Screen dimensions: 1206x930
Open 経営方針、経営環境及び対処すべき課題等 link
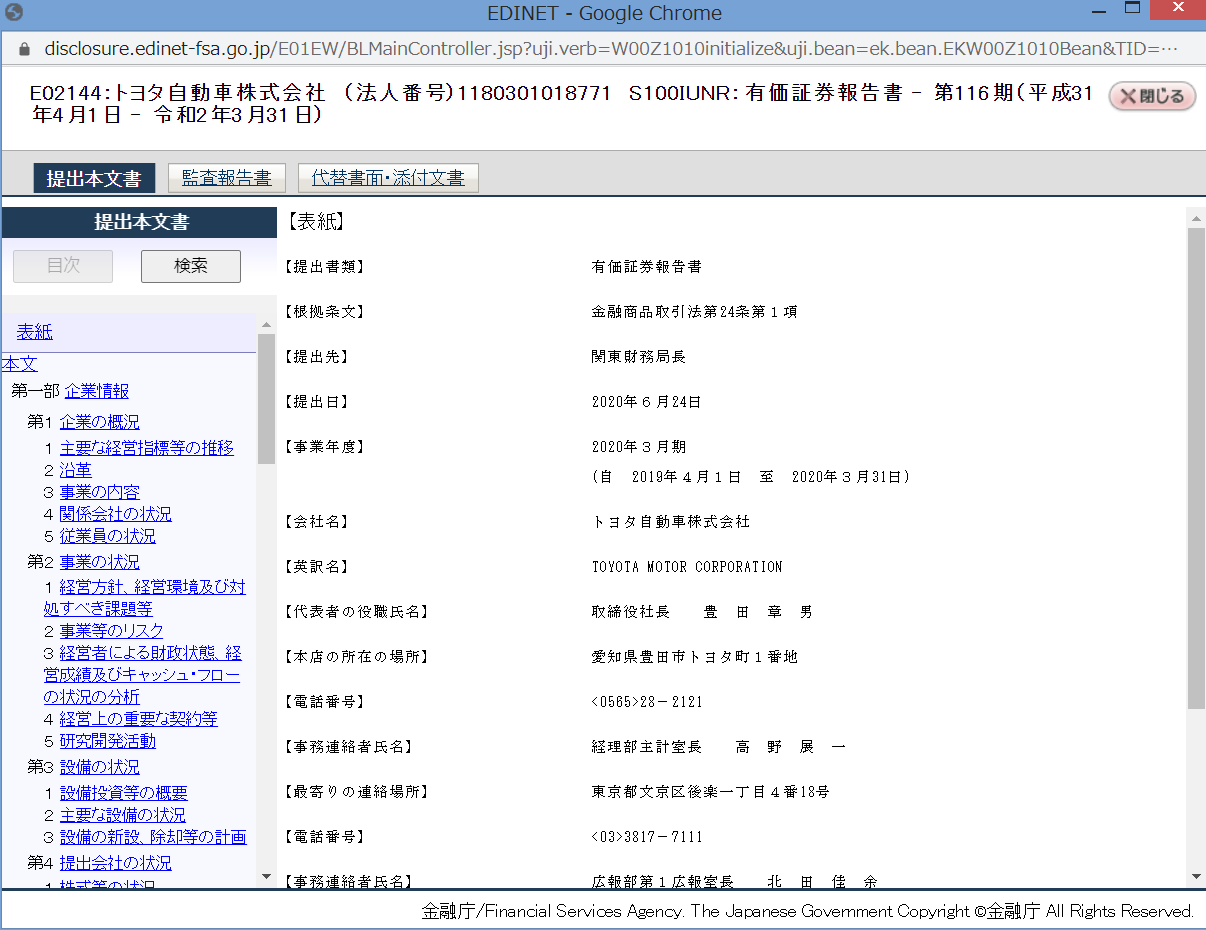coord(145,597)
